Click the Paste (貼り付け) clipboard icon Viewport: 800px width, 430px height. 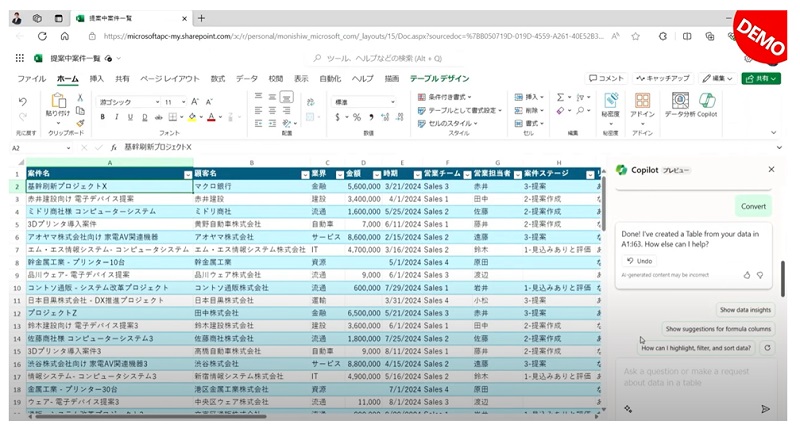[59, 101]
